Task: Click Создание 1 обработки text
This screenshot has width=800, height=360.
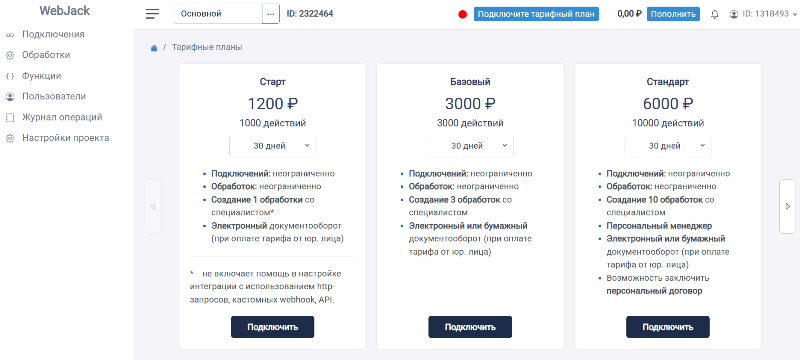Action: (257, 200)
